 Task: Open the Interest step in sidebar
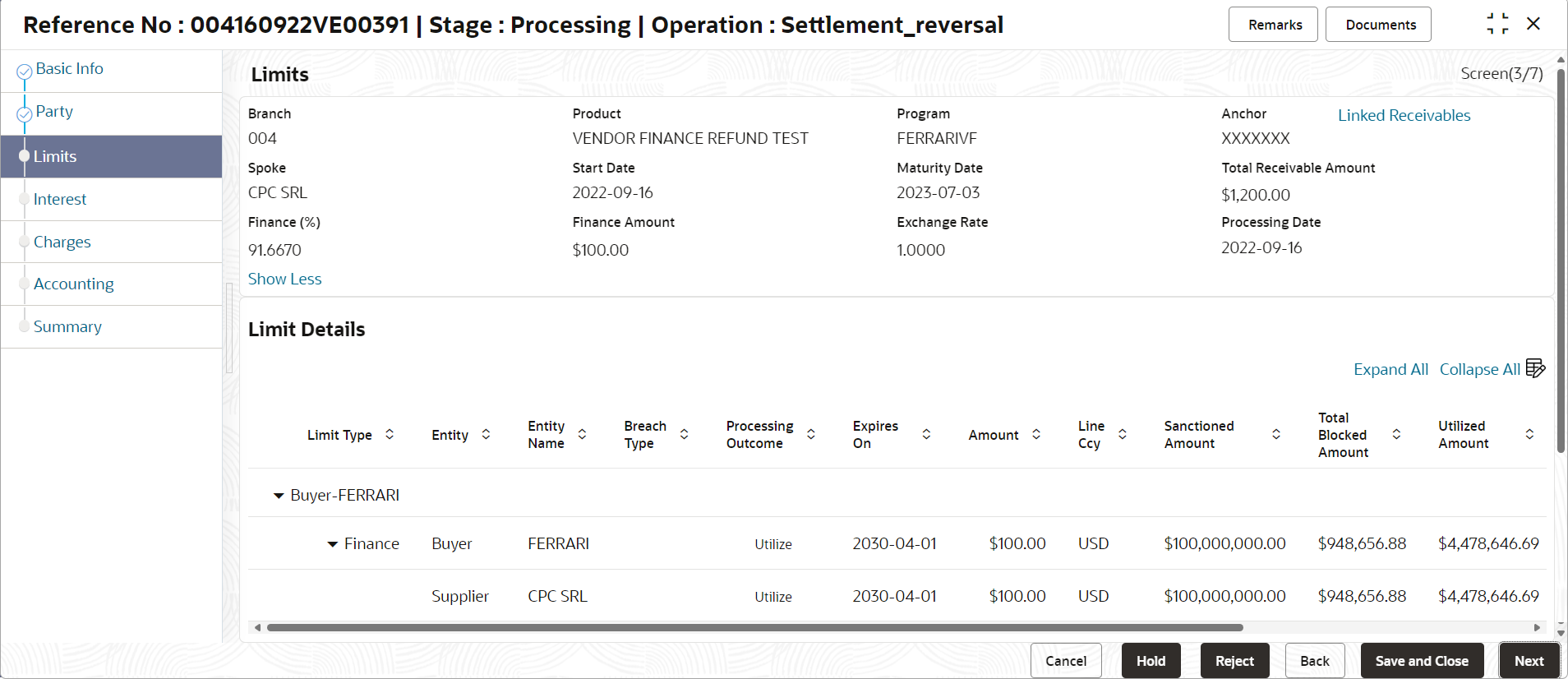(60, 200)
